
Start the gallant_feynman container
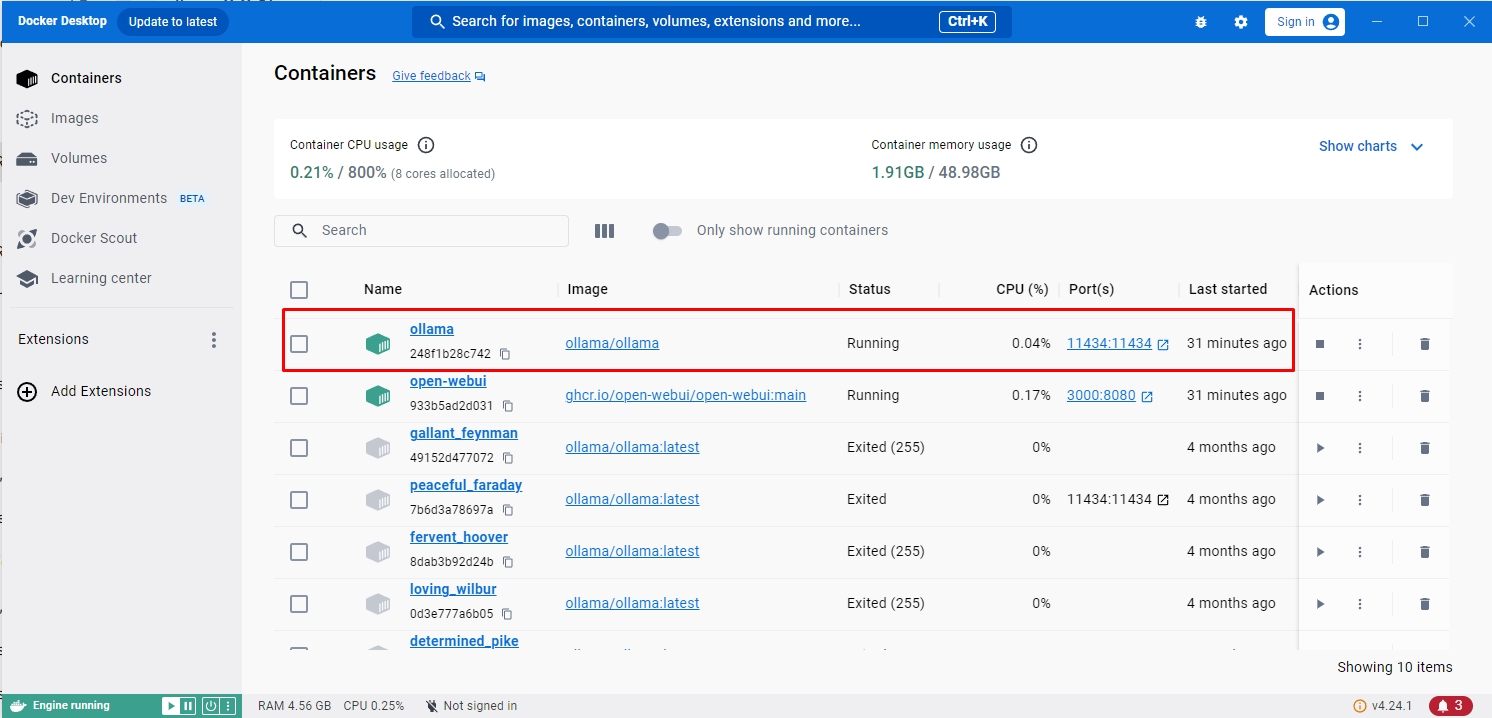(x=1320, y=448)
